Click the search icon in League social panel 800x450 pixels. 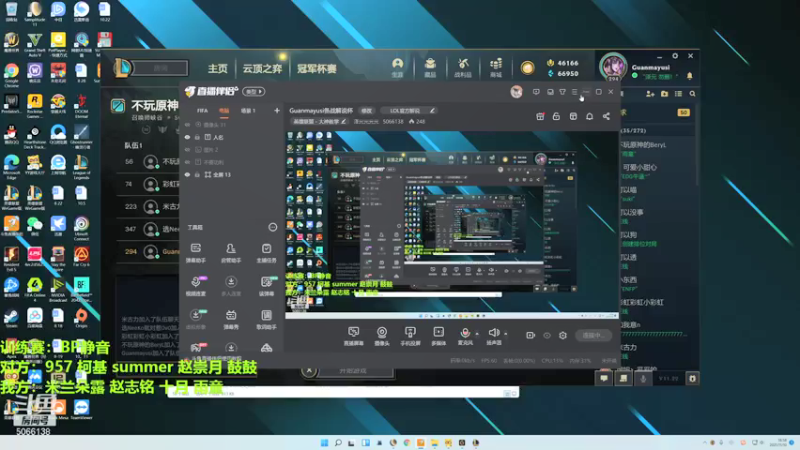click(692, 94)
